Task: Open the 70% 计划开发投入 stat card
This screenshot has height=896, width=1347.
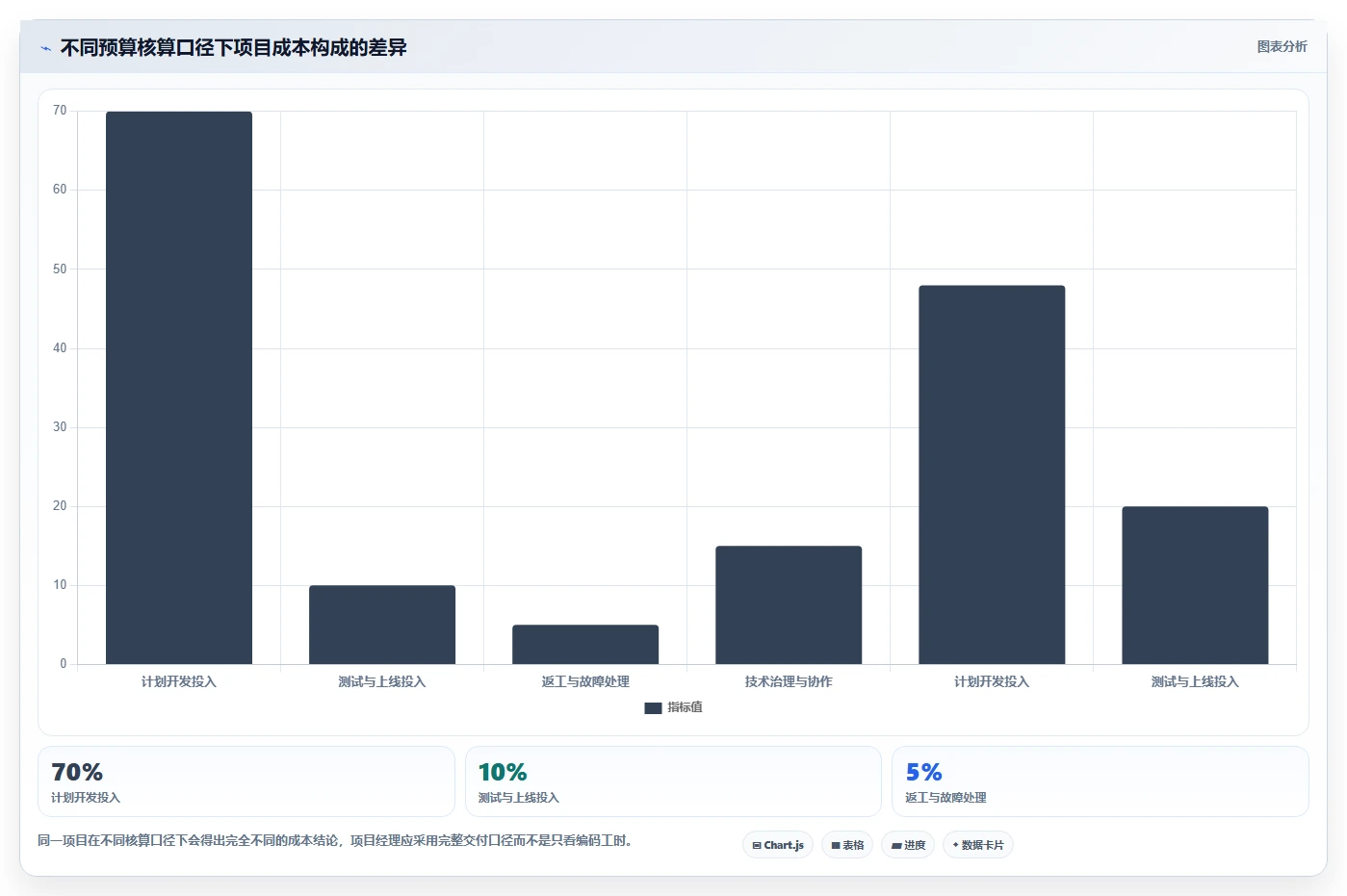Action: (x=246, y=781)
